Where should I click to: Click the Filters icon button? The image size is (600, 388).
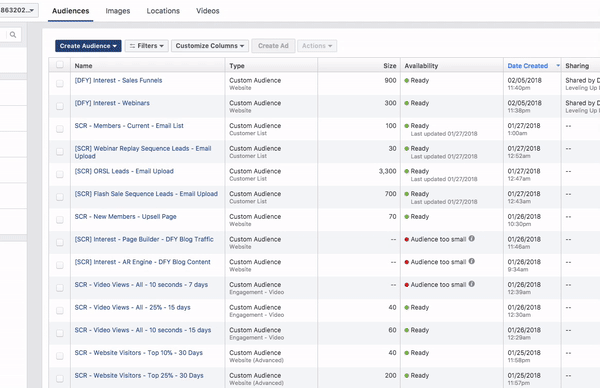tap(147, 46)
